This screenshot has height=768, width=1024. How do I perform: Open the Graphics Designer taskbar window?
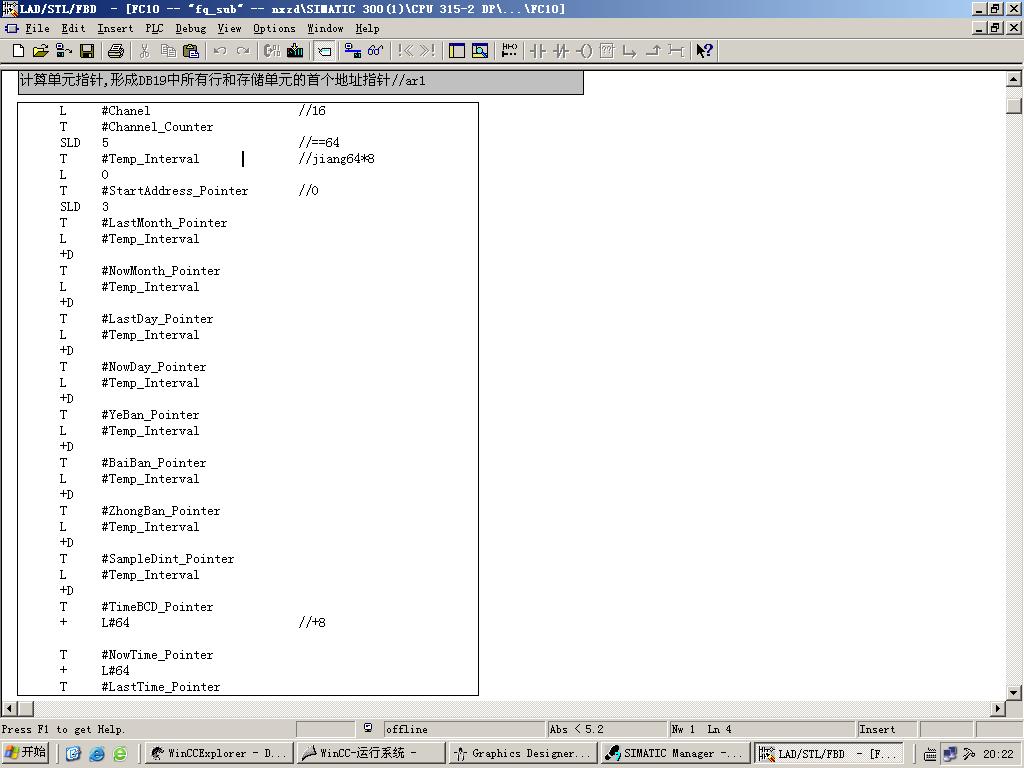click(522, 753)
